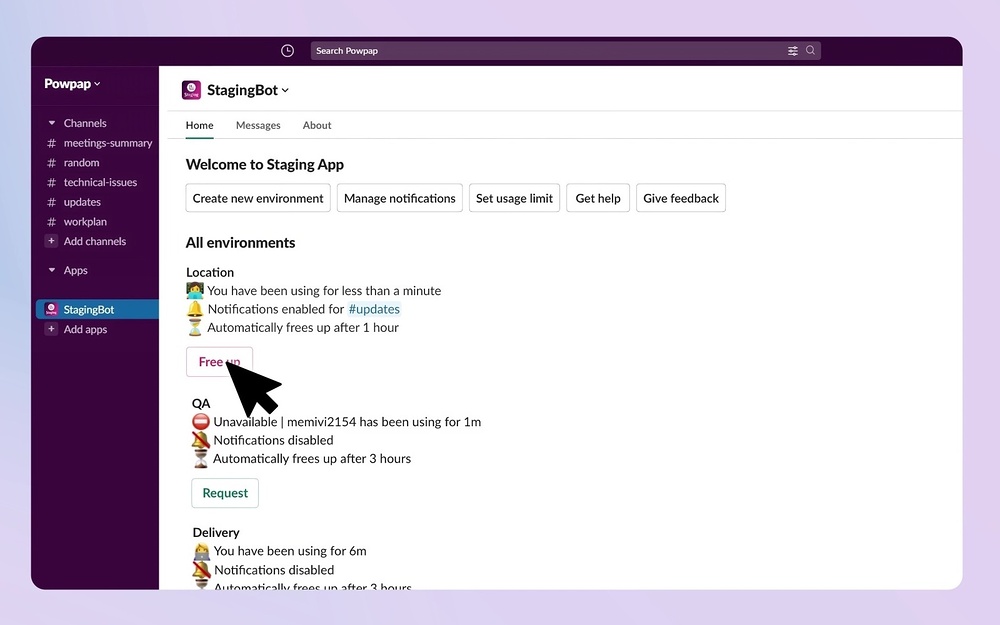The width and height of the screenshot is (1000, 625).
Task: Click 'memivi2154 has been using for 1m' text
Action: coord(384,422)
